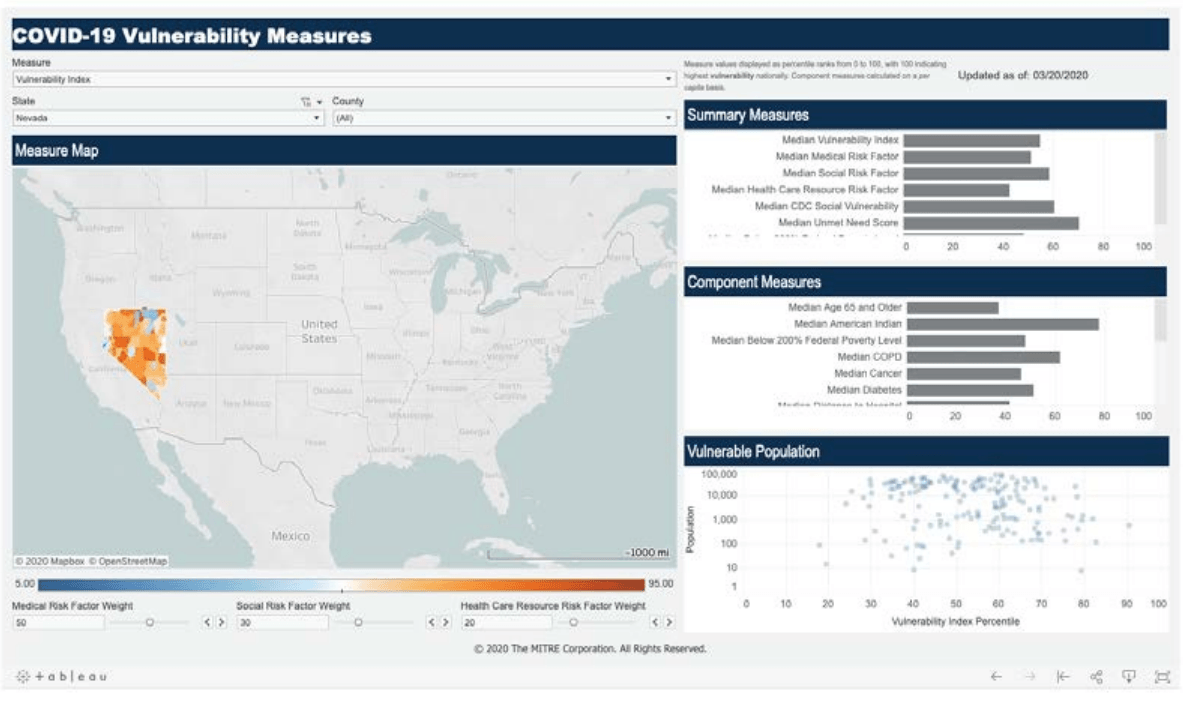Click the filter icon beside the State label

pos(305,102)
